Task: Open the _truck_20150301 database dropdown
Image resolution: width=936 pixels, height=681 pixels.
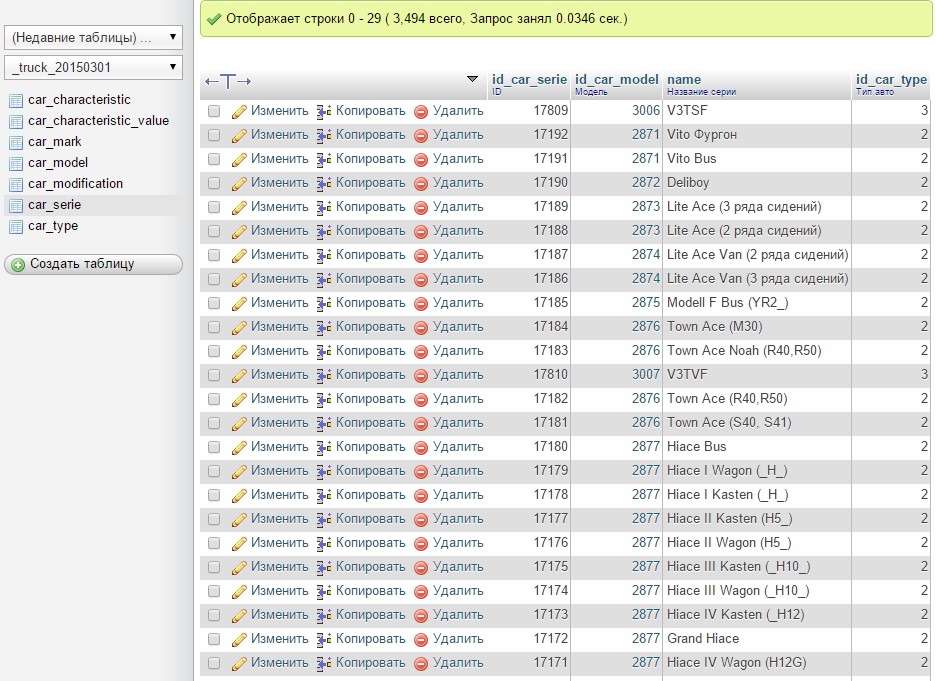Action: click(x=93, y=67)
